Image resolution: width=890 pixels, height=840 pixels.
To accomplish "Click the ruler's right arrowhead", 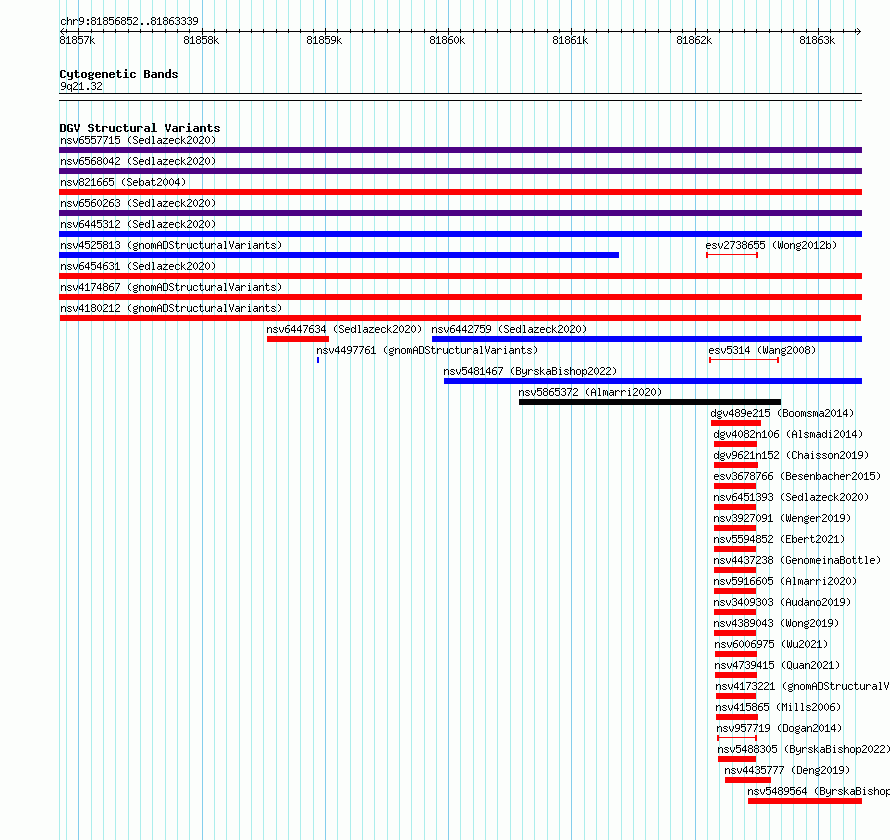I will click(859, 32).
